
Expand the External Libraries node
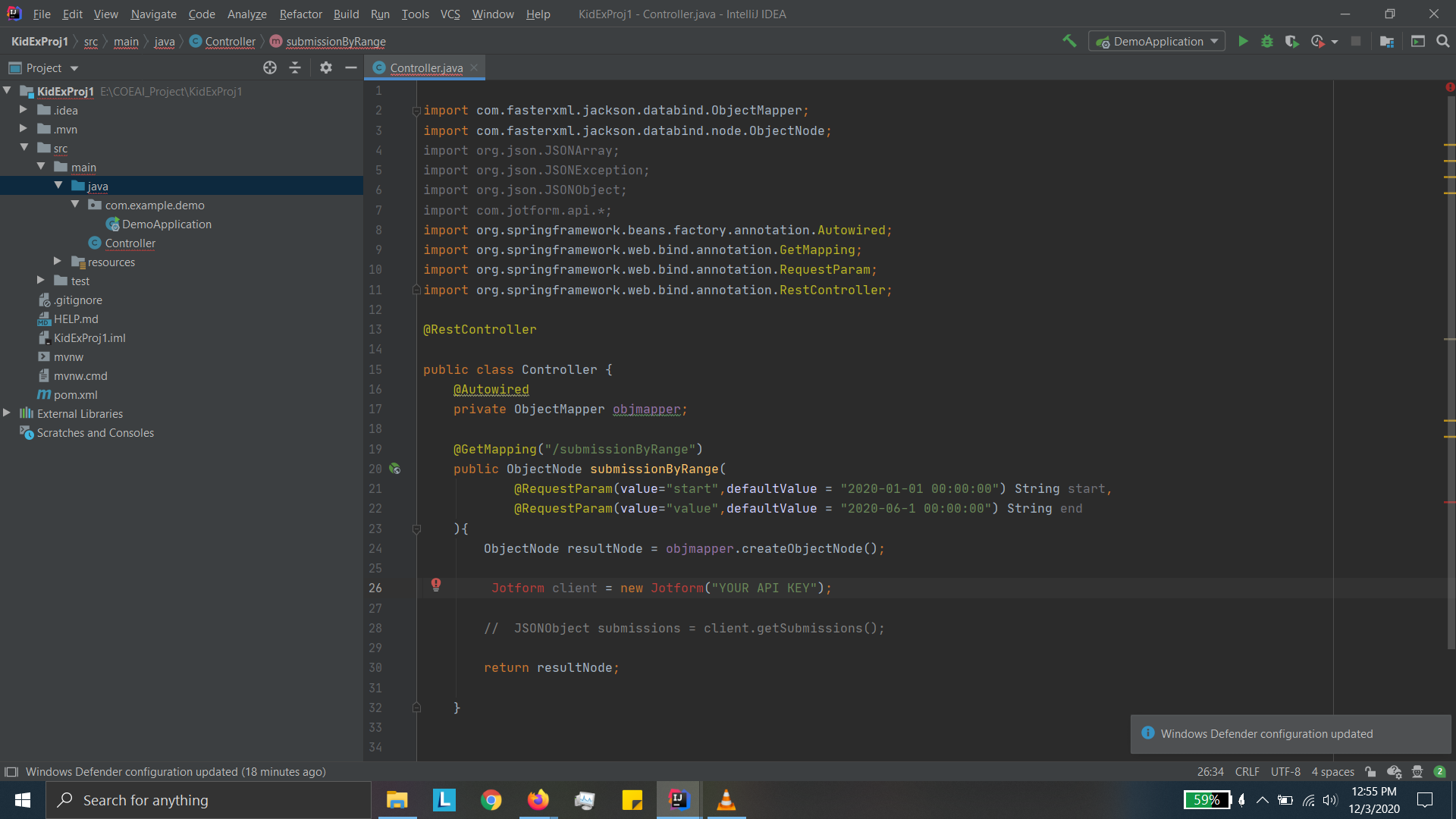click(x=6, y=413)
